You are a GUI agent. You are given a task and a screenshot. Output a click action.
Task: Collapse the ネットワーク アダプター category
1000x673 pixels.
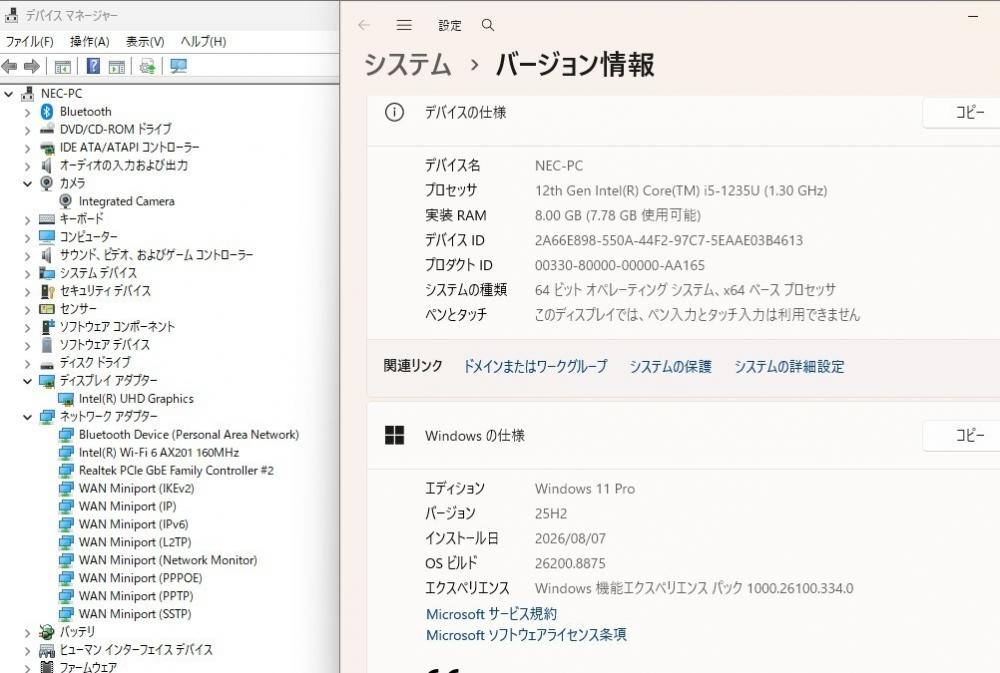pos(27,417)
